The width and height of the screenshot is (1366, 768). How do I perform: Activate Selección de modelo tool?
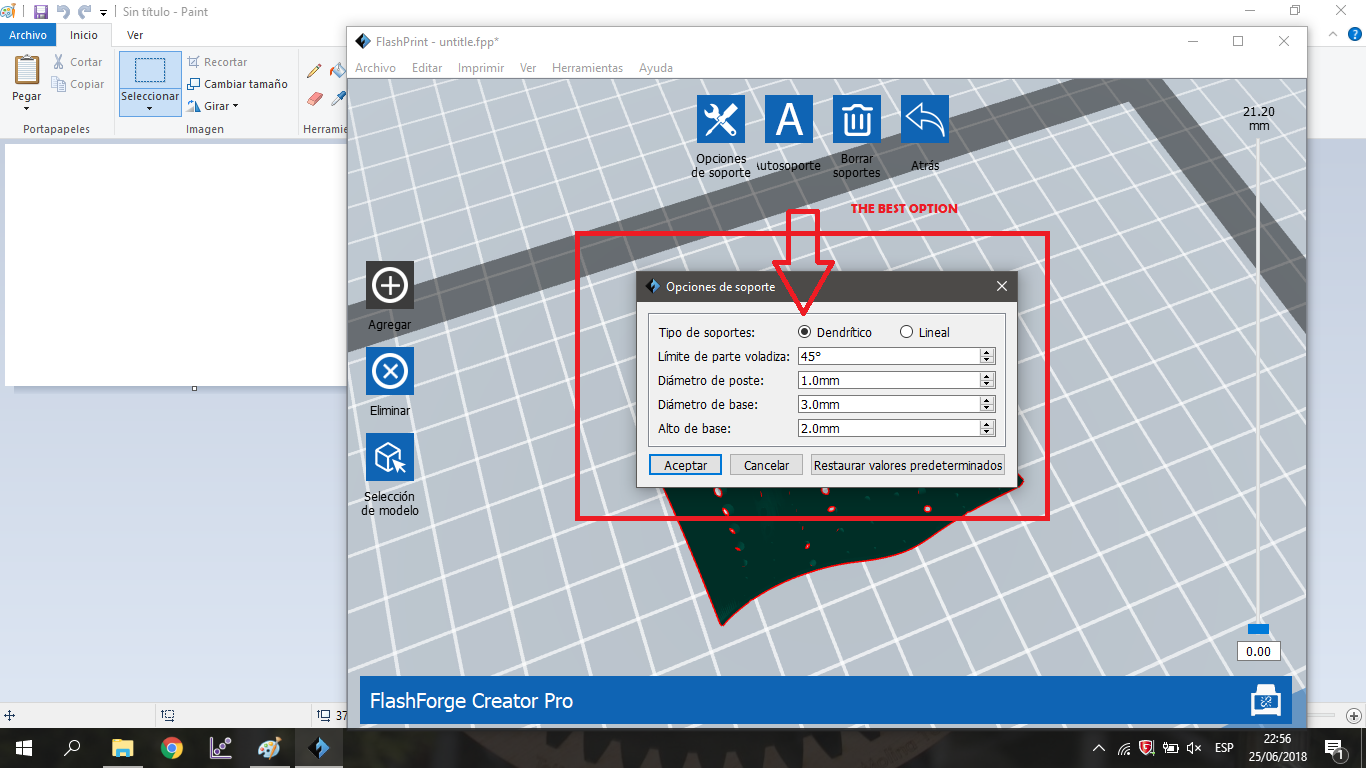click(x=390, y=457)
